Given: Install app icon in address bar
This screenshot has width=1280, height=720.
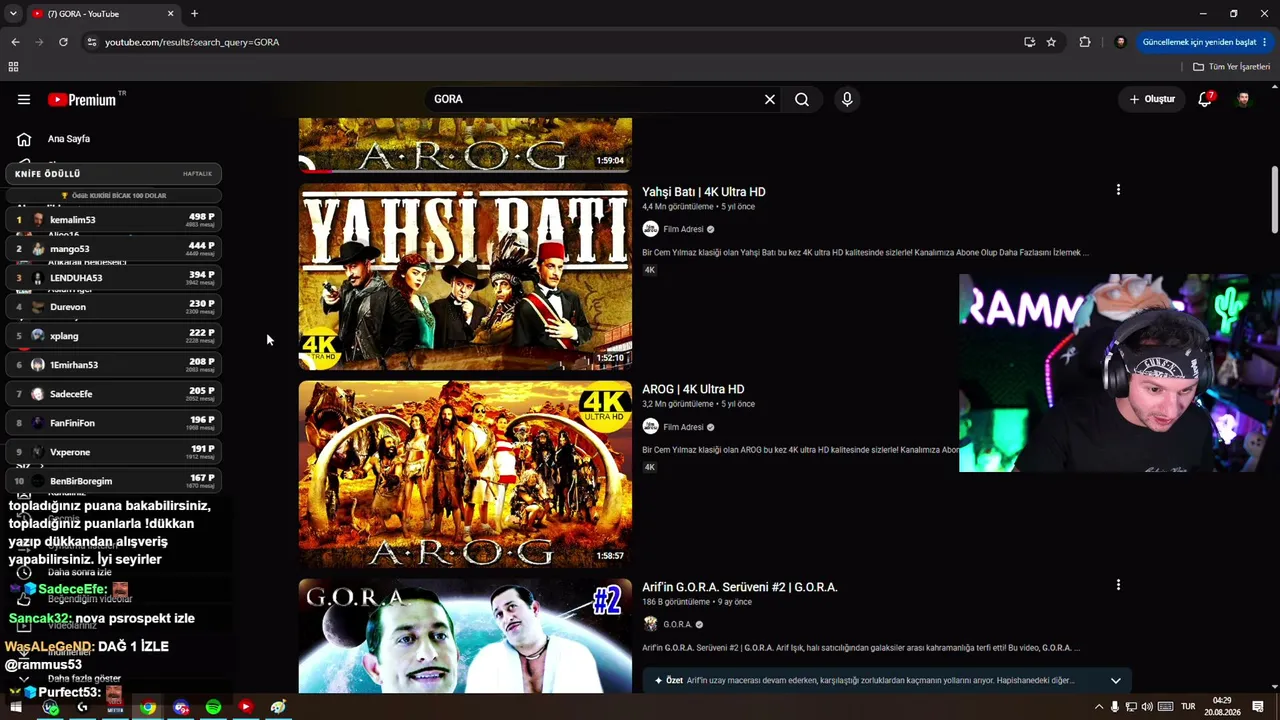Looking at the screenshot, I should coord(1029,42).
